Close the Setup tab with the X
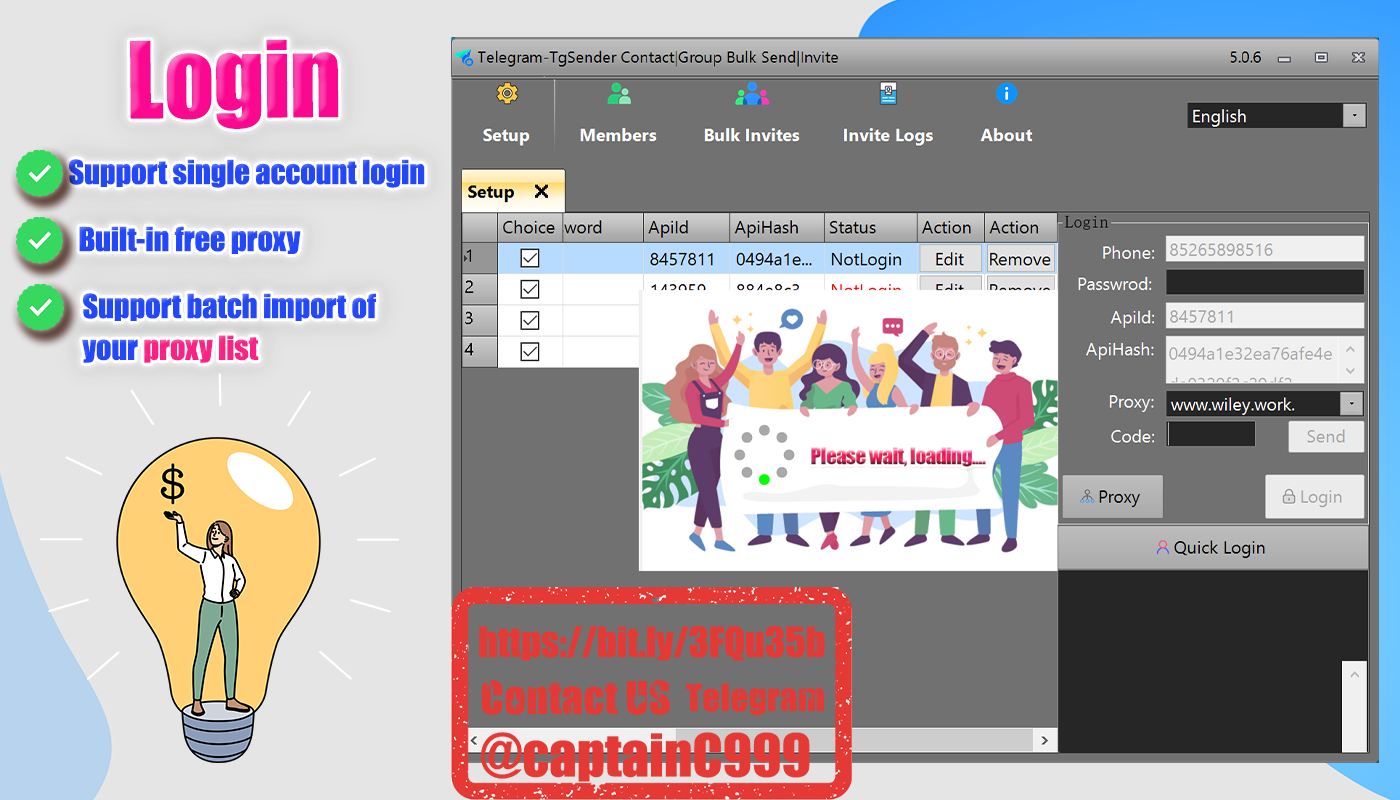Screen dimensions: 1400x800 pyautogui.click(x=540, y=191)
